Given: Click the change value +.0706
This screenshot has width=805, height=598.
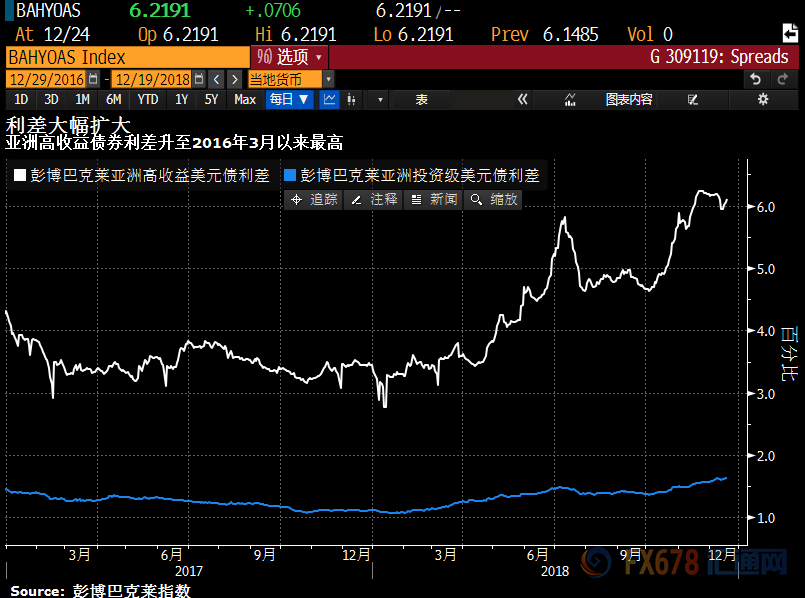Looking at the screenshot, I should pos(273,10).
